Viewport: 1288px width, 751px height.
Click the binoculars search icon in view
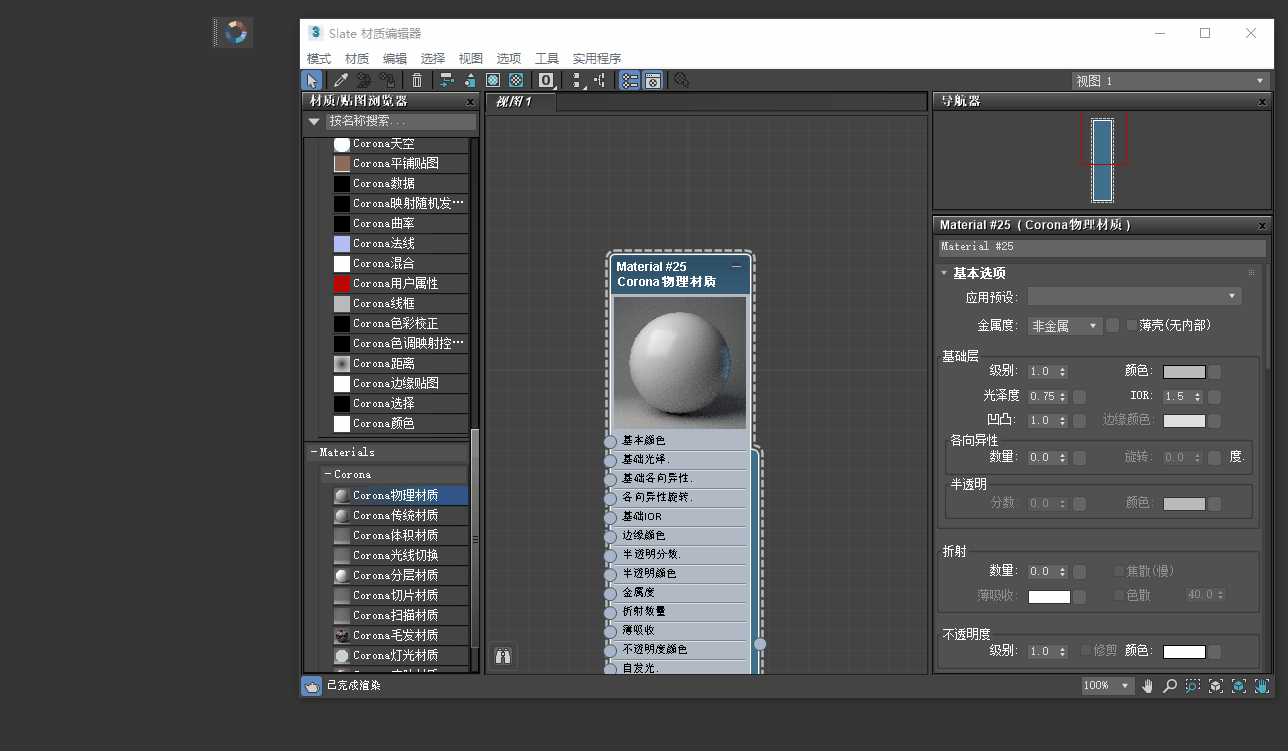503,657
